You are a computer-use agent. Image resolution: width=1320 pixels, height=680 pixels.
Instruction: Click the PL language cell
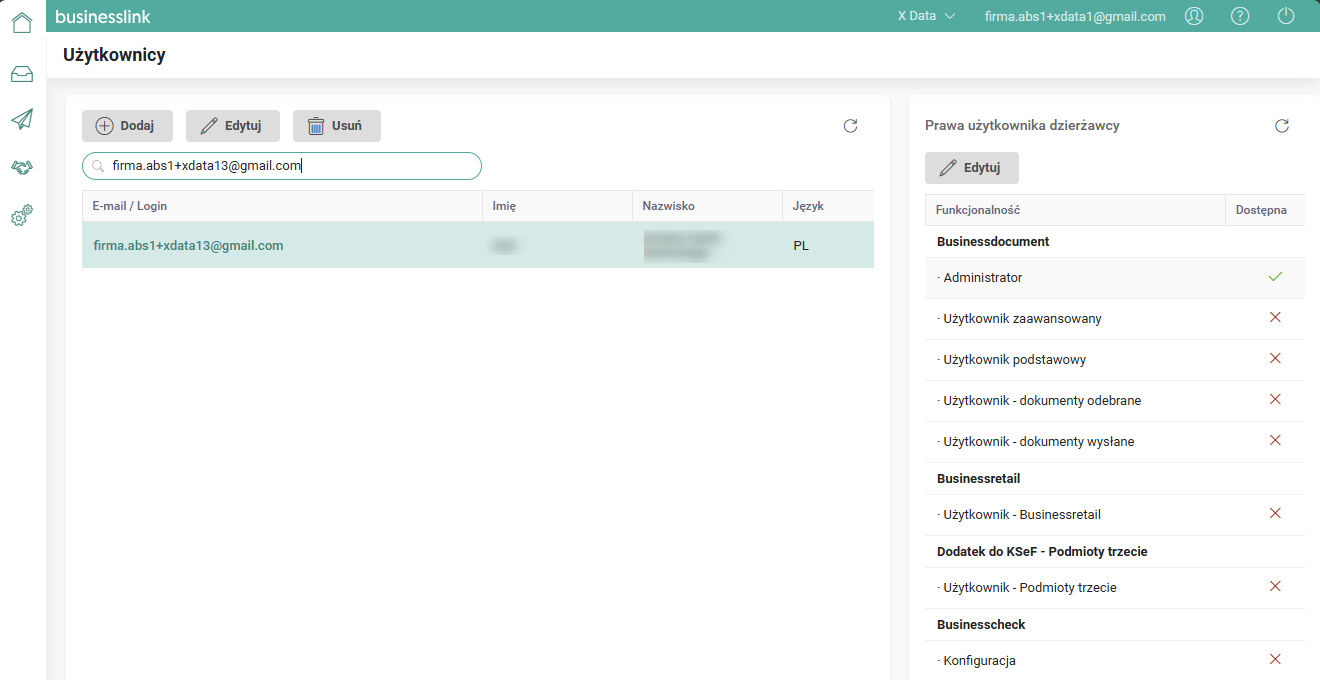point(801,245)
